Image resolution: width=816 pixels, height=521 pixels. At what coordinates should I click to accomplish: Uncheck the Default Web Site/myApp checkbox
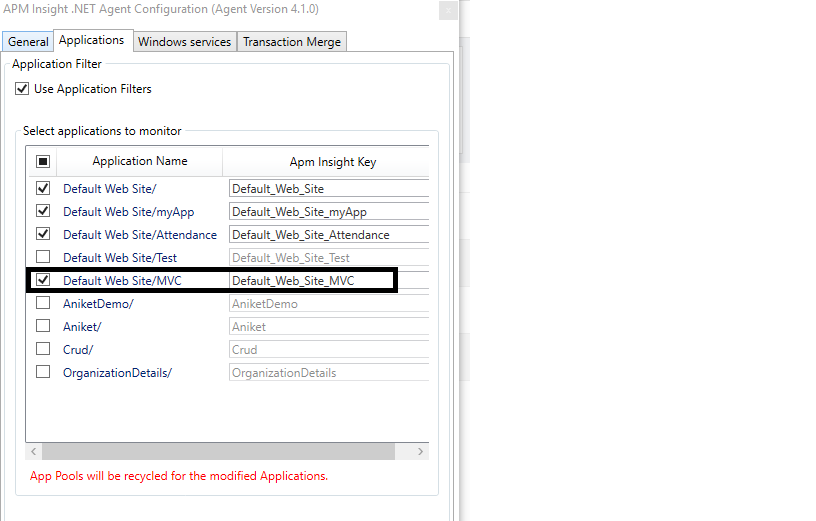point(43,211)
